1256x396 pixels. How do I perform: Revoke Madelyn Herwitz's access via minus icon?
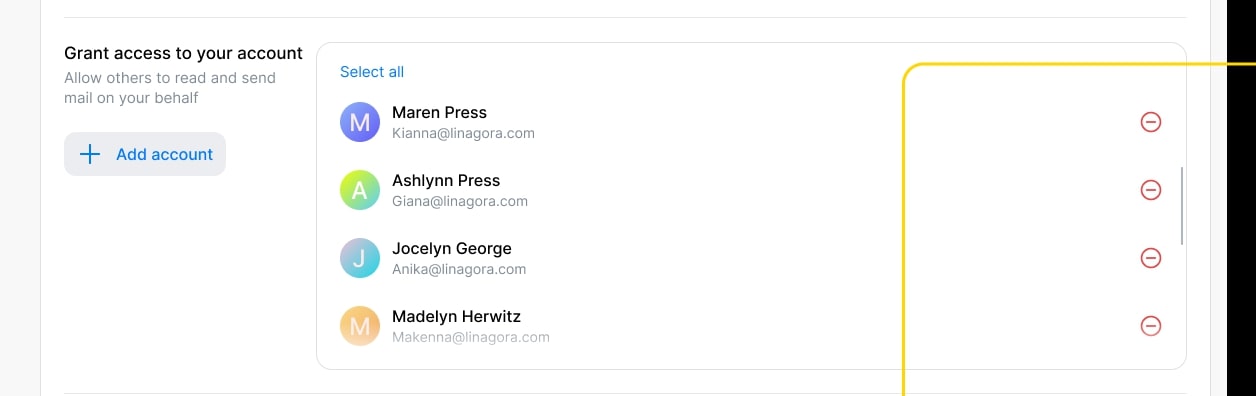pos(1151,326)
